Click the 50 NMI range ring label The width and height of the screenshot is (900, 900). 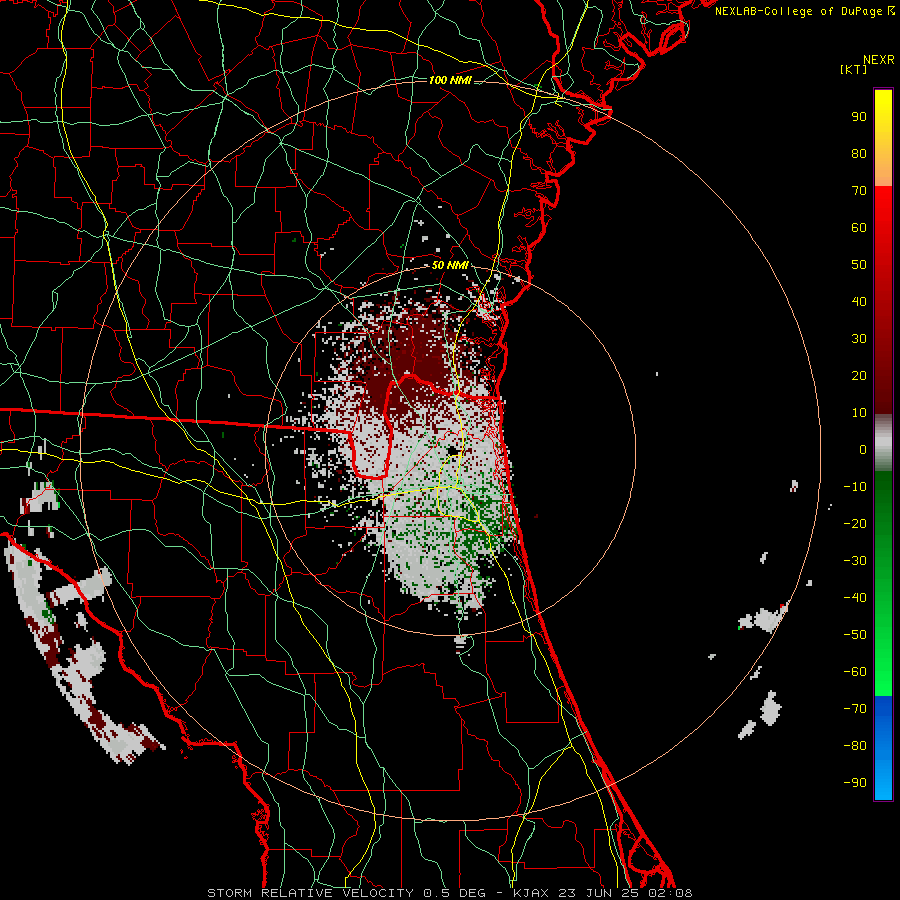point(449,265)
